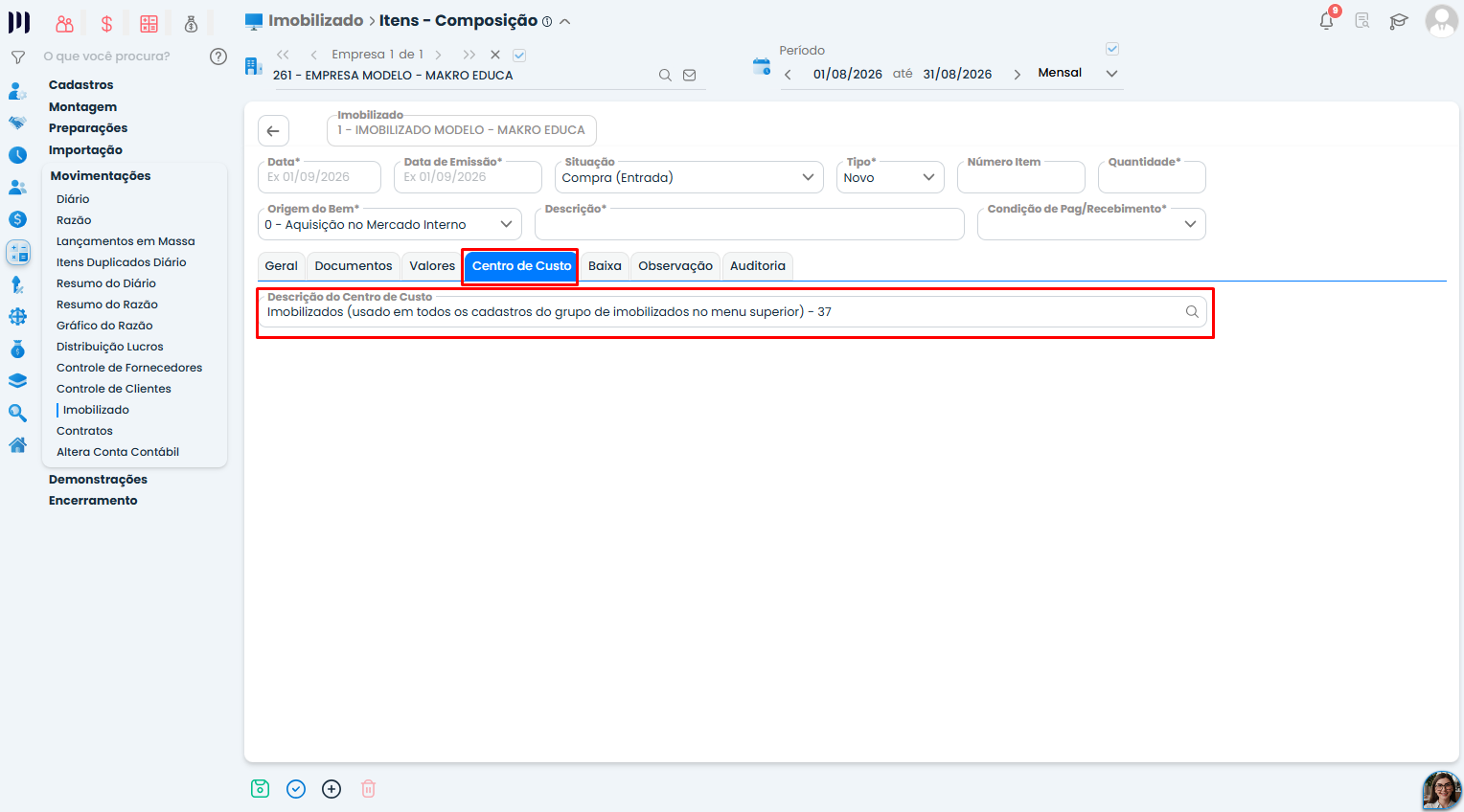This screenshot has width=1464, height=812.
Task: Switch to the Geral tab
Action: (282, 266)
